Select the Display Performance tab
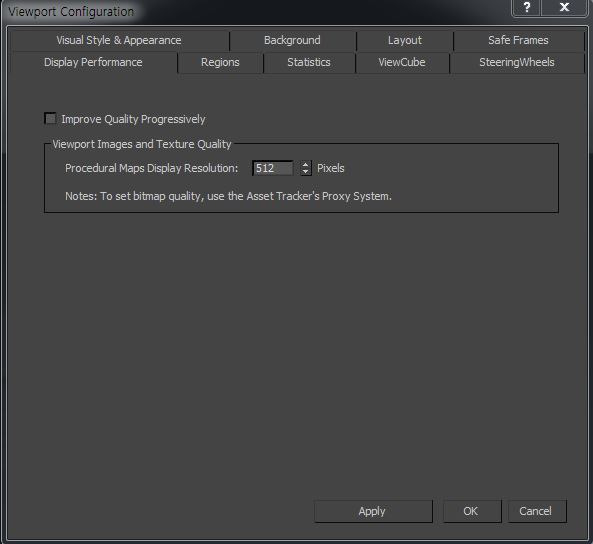The image size is (593, 544). point(93,62)
